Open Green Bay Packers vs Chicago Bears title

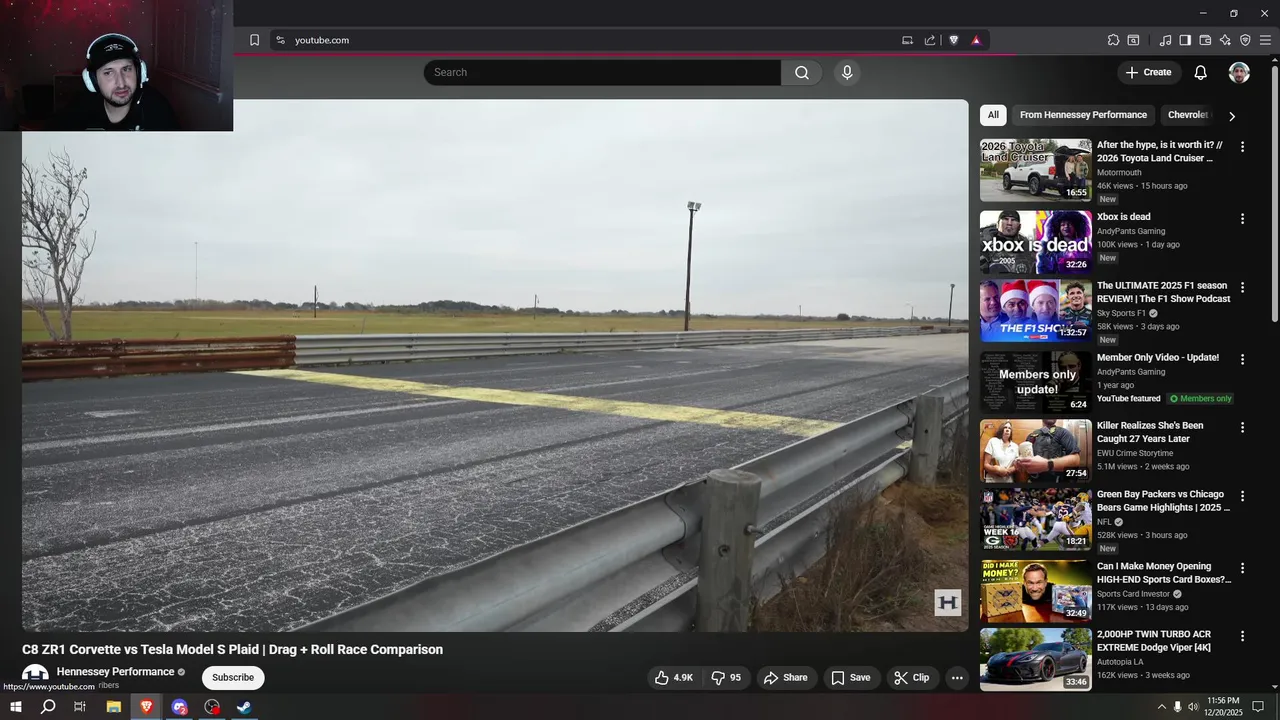click(1163, 500)
